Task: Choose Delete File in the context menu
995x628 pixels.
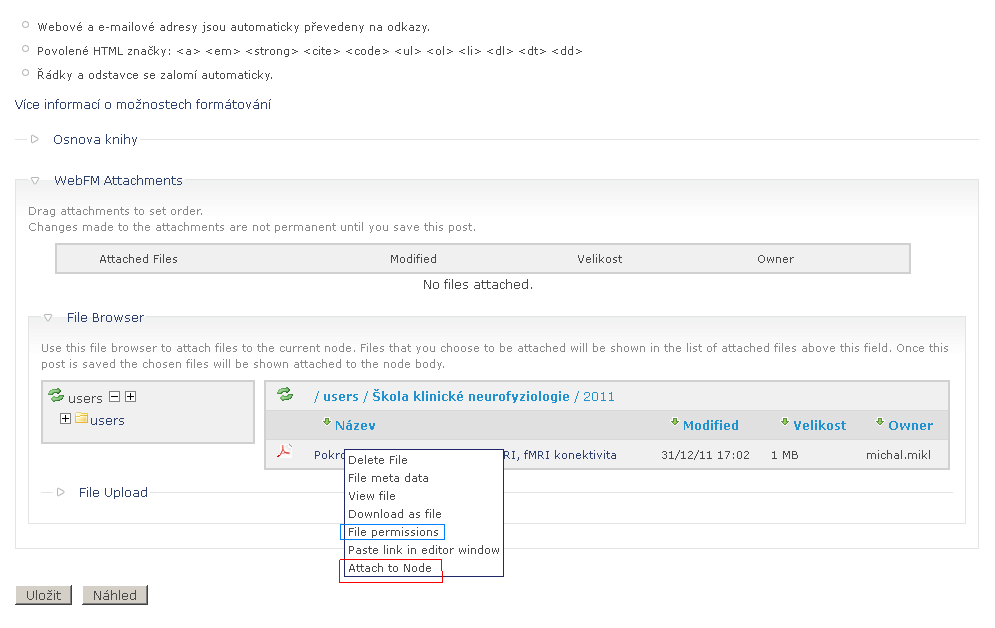Action: [x=378, y=460]
